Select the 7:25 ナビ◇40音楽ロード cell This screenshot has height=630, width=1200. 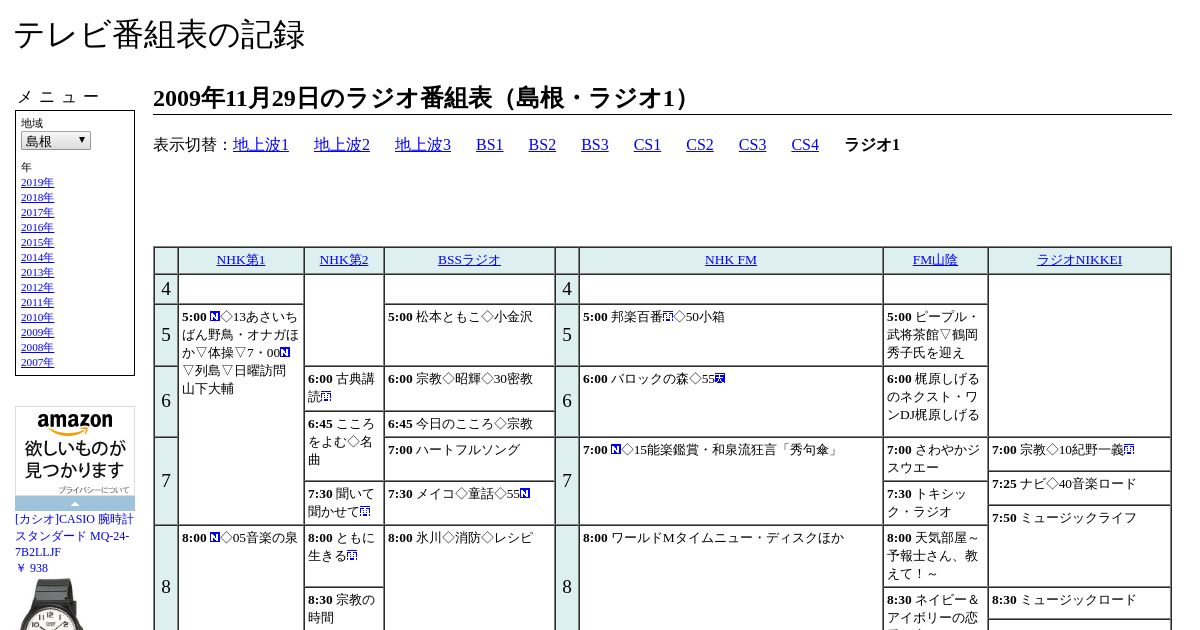[x=1079, y=488]
